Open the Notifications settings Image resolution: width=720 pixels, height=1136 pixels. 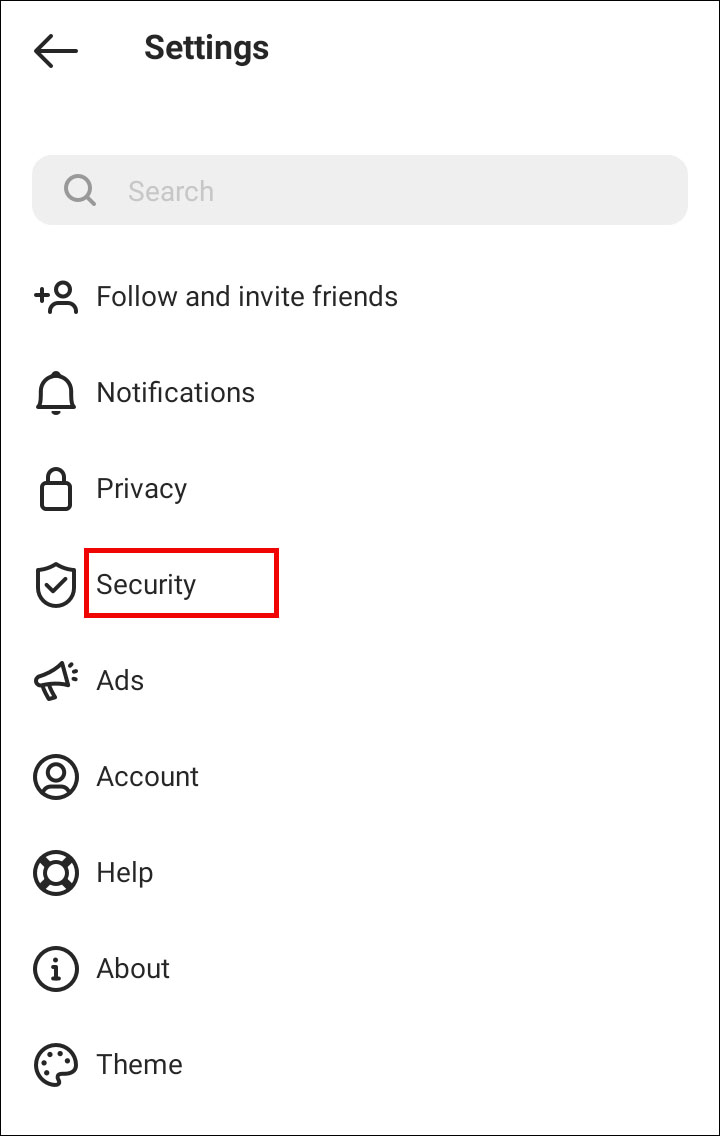pyautogui.click(x=176, y=393)
